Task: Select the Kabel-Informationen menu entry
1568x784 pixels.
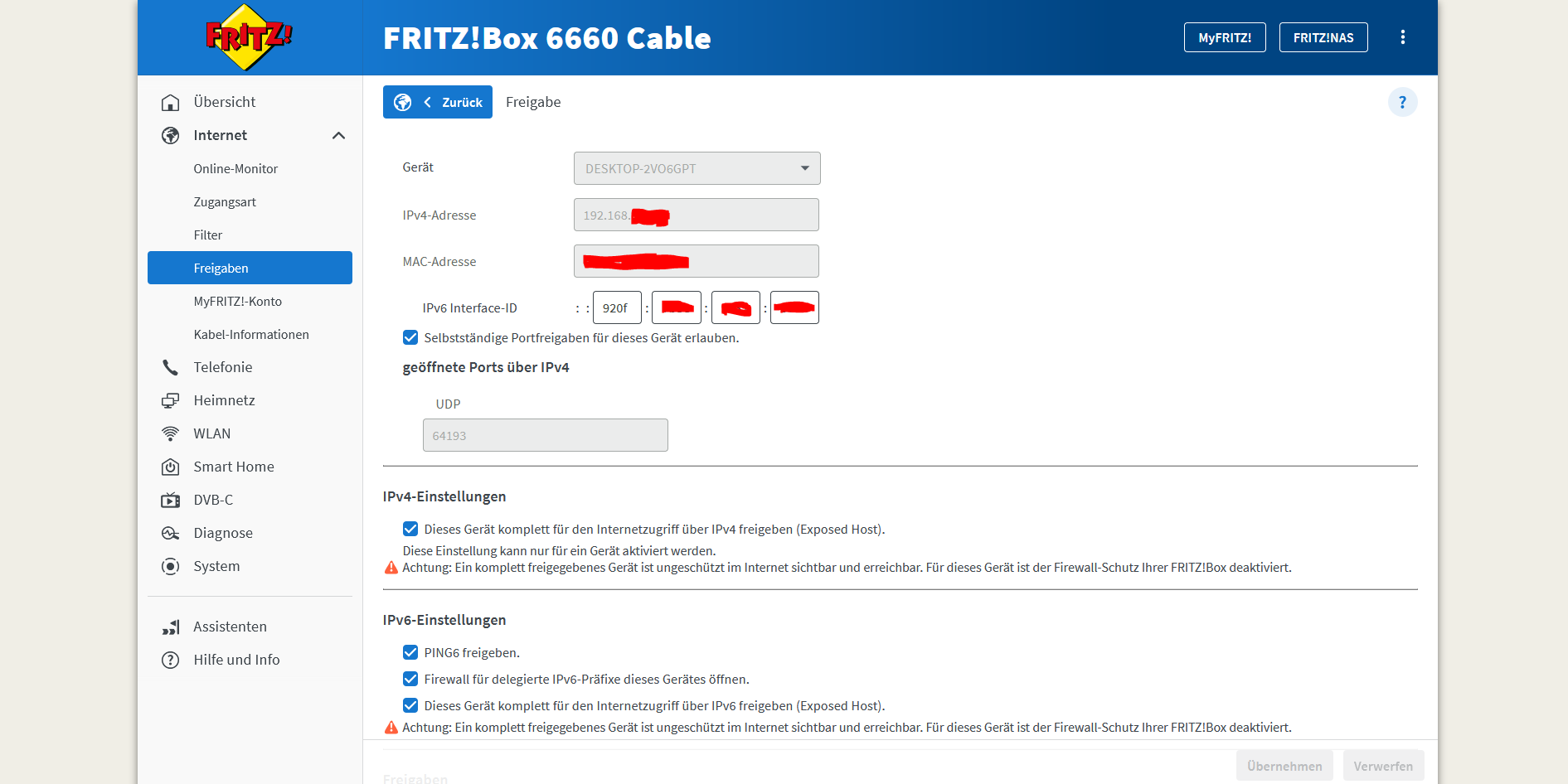Action: click(x=251, y=334)
